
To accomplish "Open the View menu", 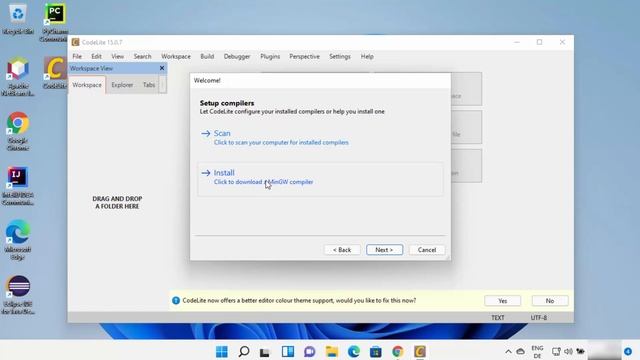I will pos(117,56).
